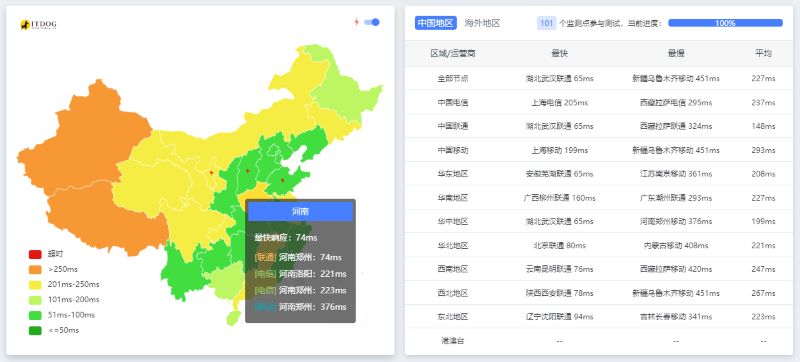
Task: Select the 华南地区 row label
Action: point(453,198)
